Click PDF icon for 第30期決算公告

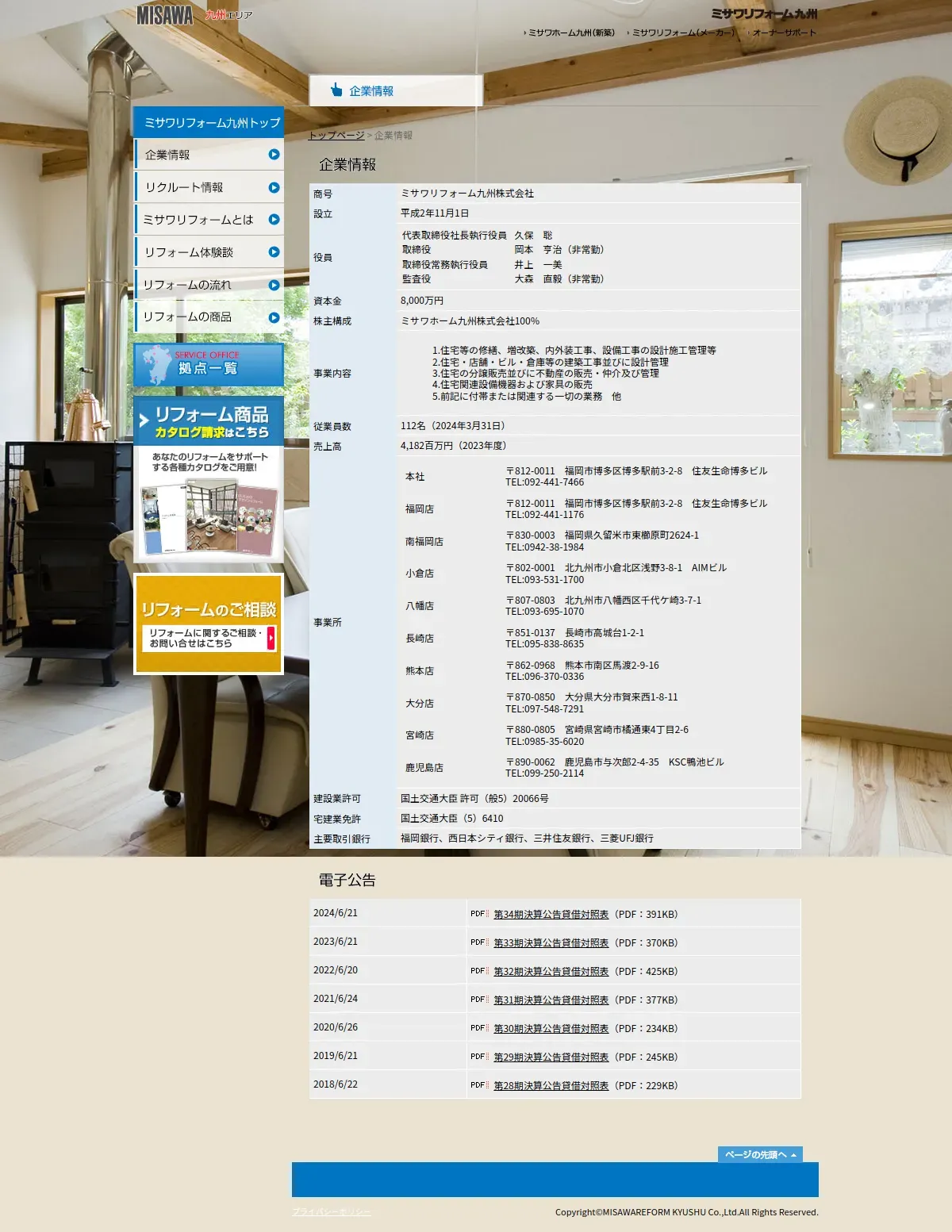tap(479, 1028)
